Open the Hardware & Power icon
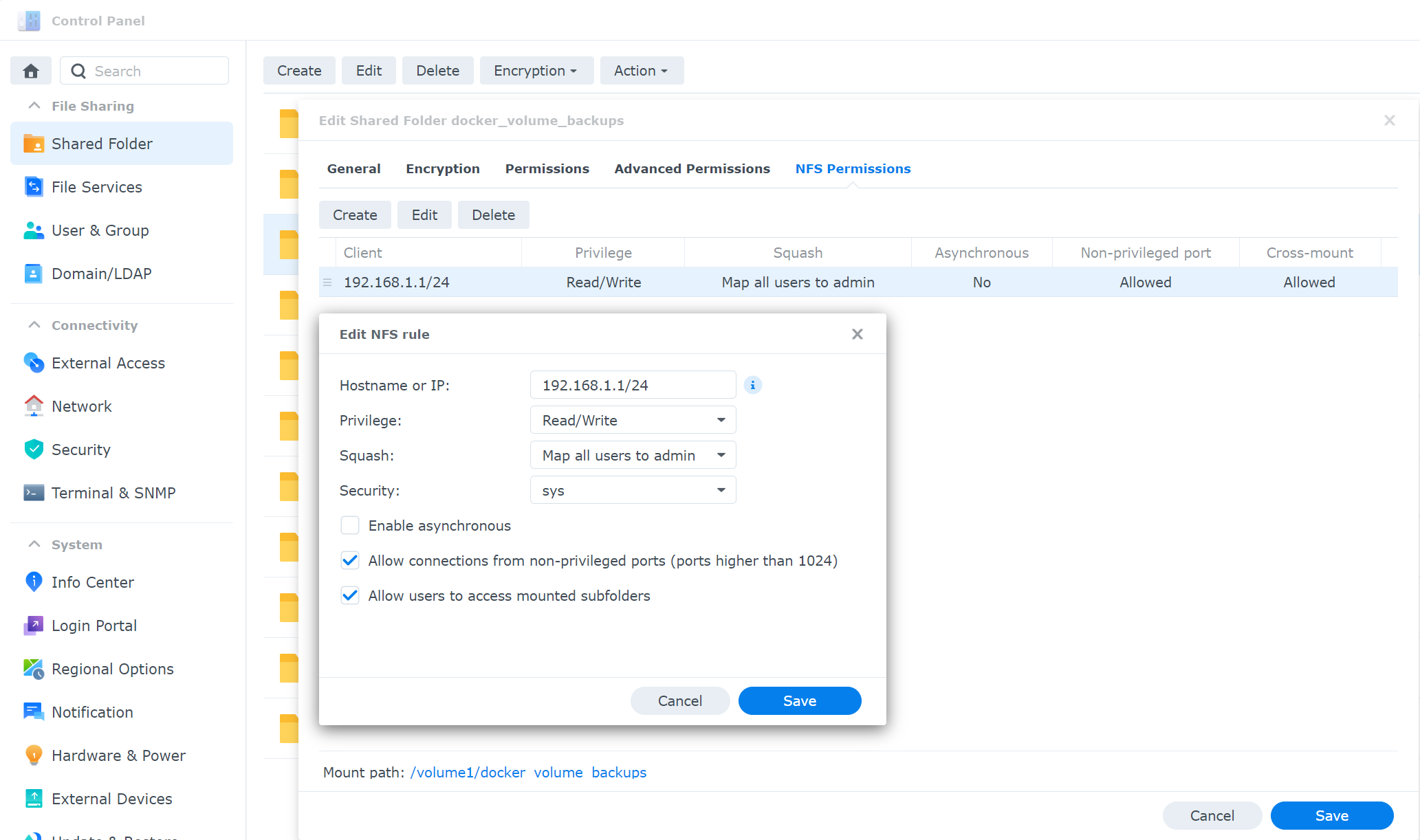The width and height of the screenshot is (1420, 840). tap(34, 755)
